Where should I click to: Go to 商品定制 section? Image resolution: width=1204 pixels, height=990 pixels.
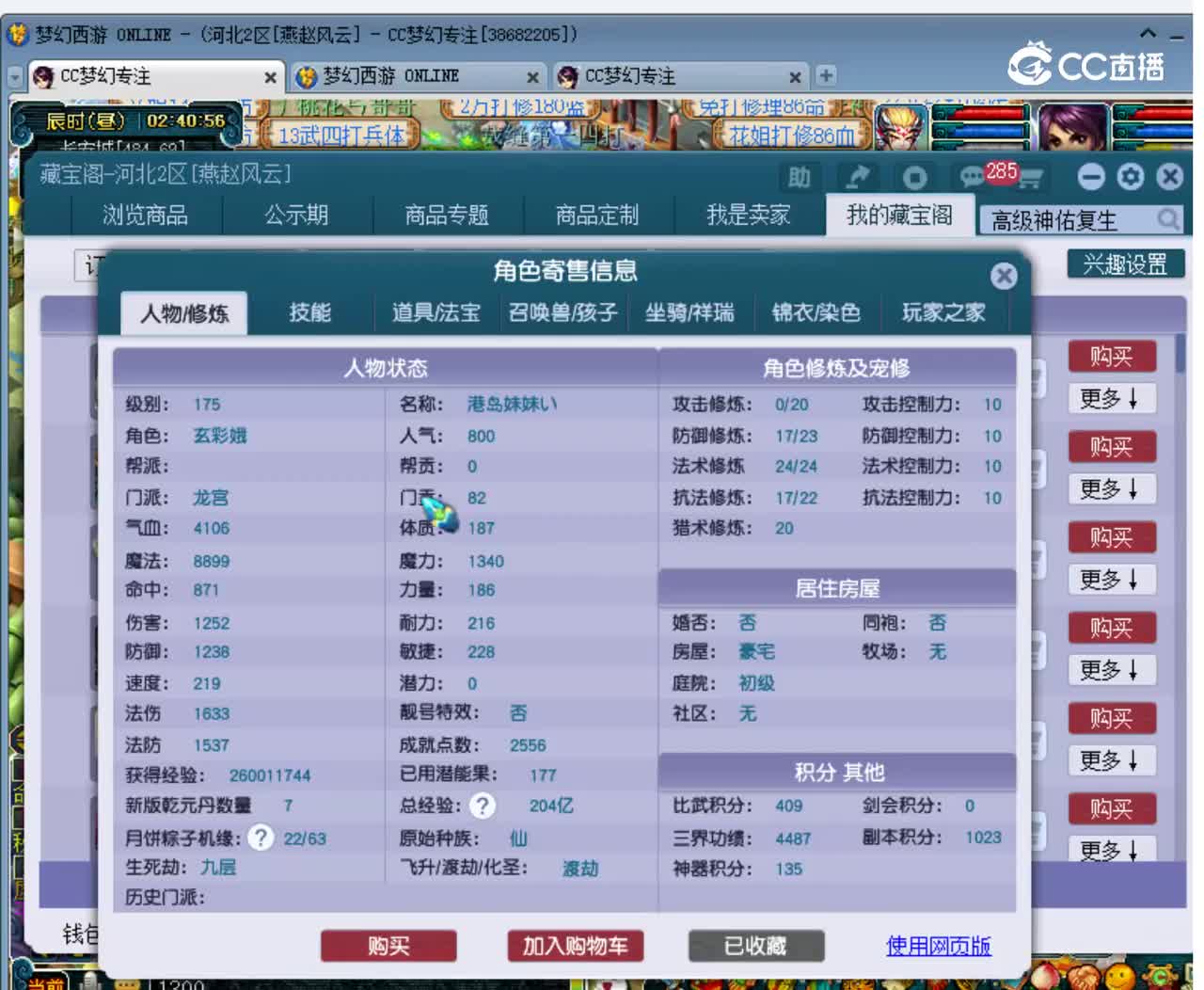597,216
